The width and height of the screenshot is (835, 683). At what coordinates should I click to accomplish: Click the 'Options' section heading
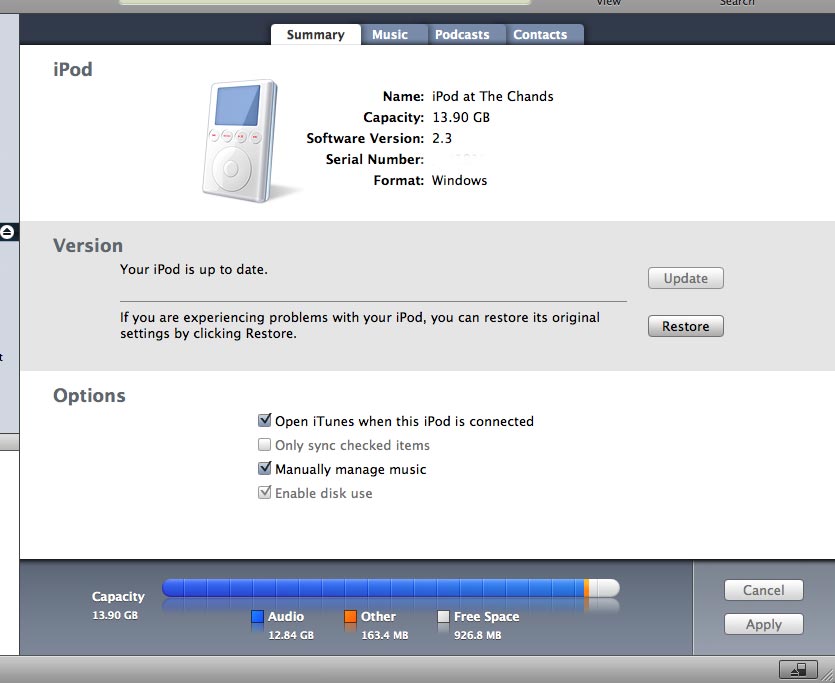[x=89, y=396]
